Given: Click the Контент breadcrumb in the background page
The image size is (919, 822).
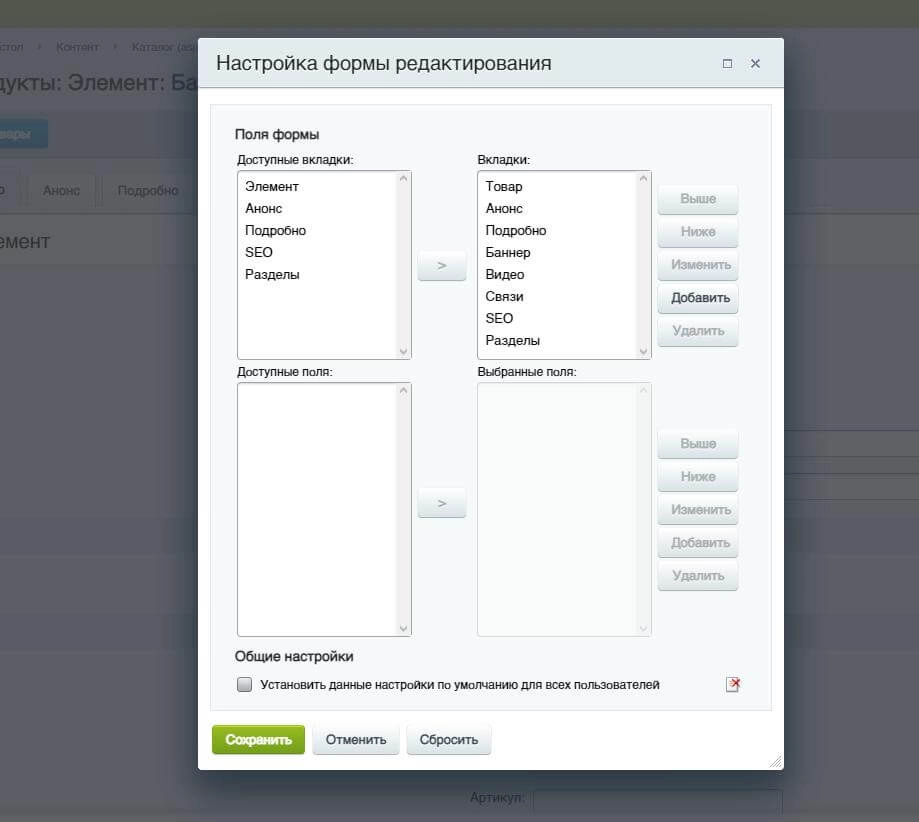Looking at the screenshot, I should [x=77, y=47].
